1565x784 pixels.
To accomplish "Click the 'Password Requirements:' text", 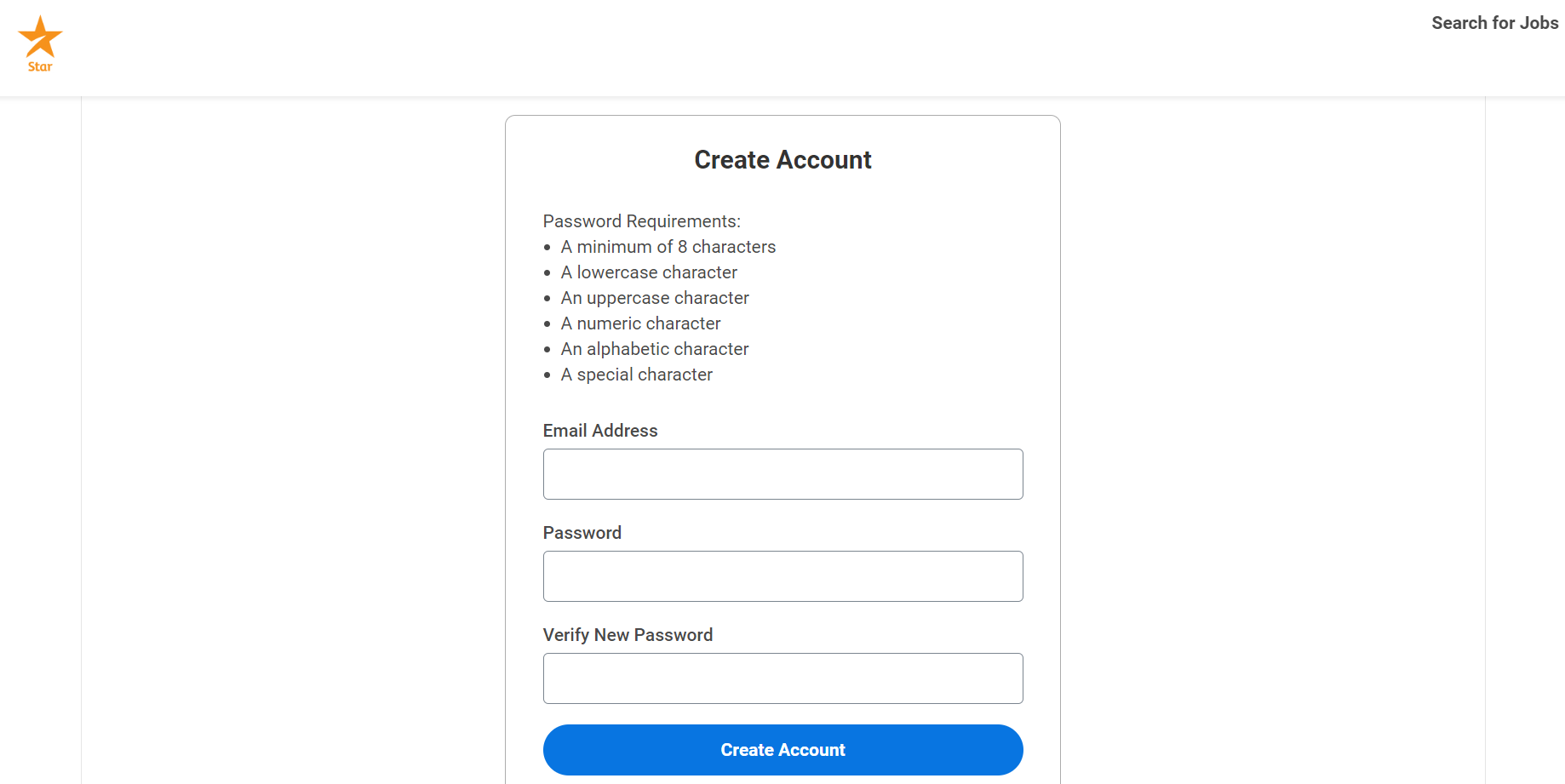I will tap(642, 221).
